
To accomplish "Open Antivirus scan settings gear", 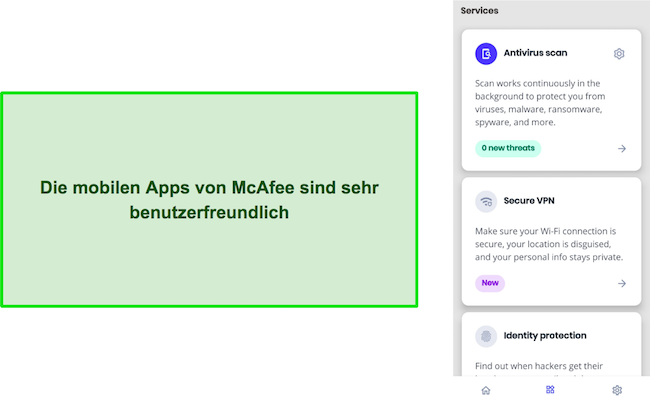I will [619, 54].
